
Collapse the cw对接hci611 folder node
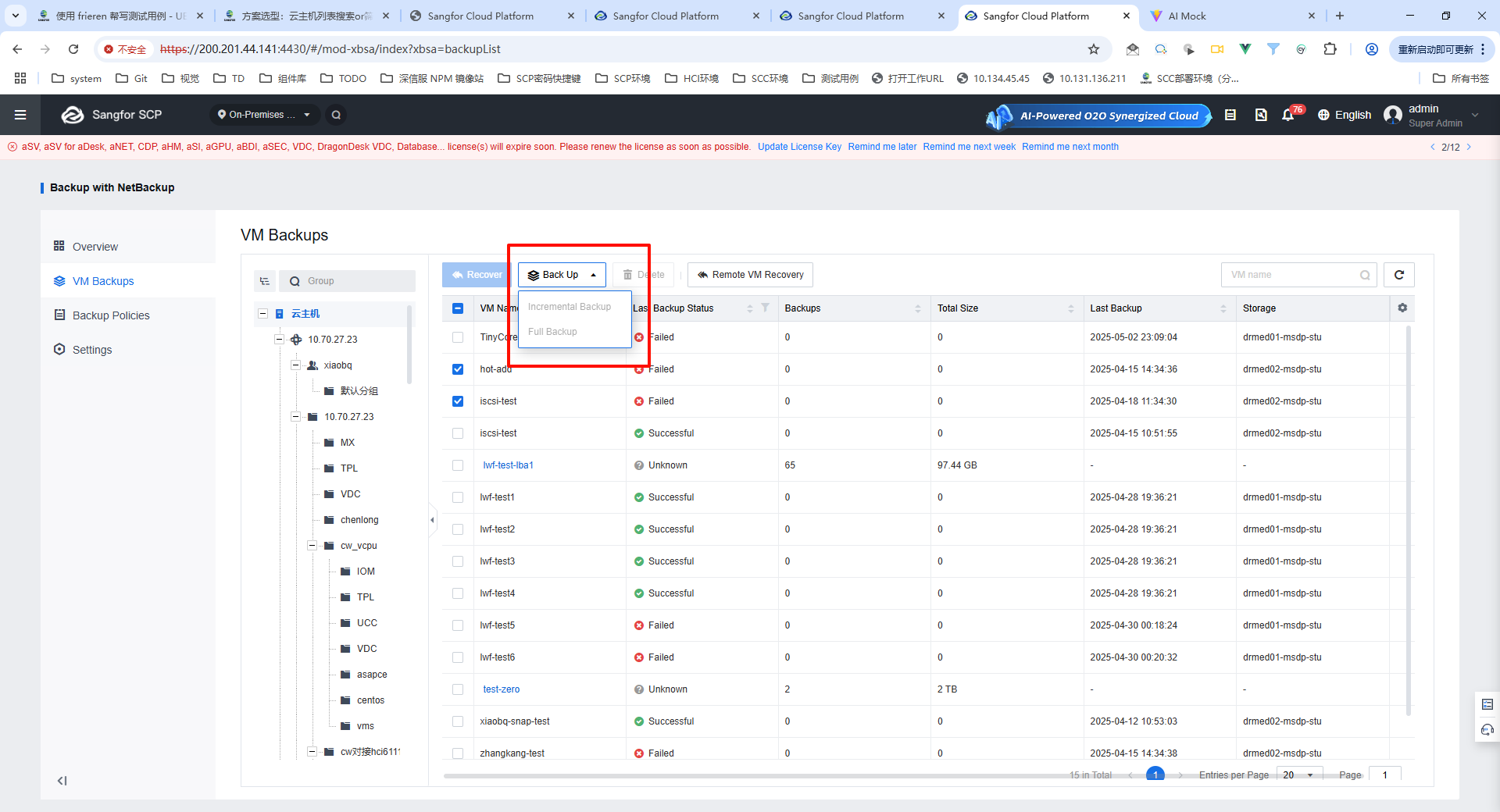(x=312, y=752)
